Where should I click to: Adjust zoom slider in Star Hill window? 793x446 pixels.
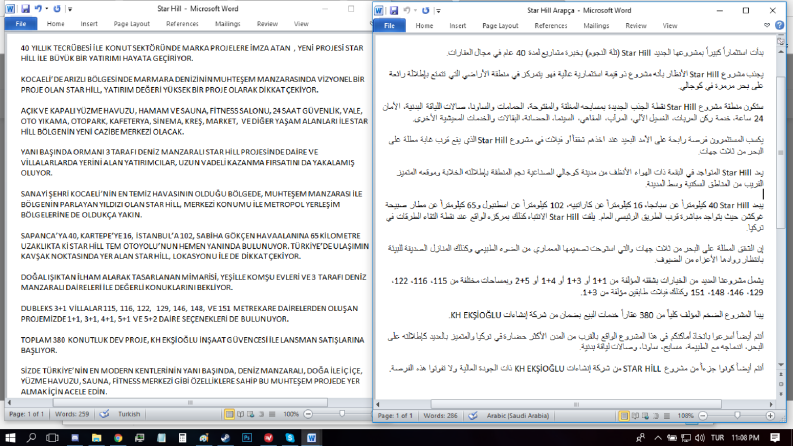[x=342, y=414]
